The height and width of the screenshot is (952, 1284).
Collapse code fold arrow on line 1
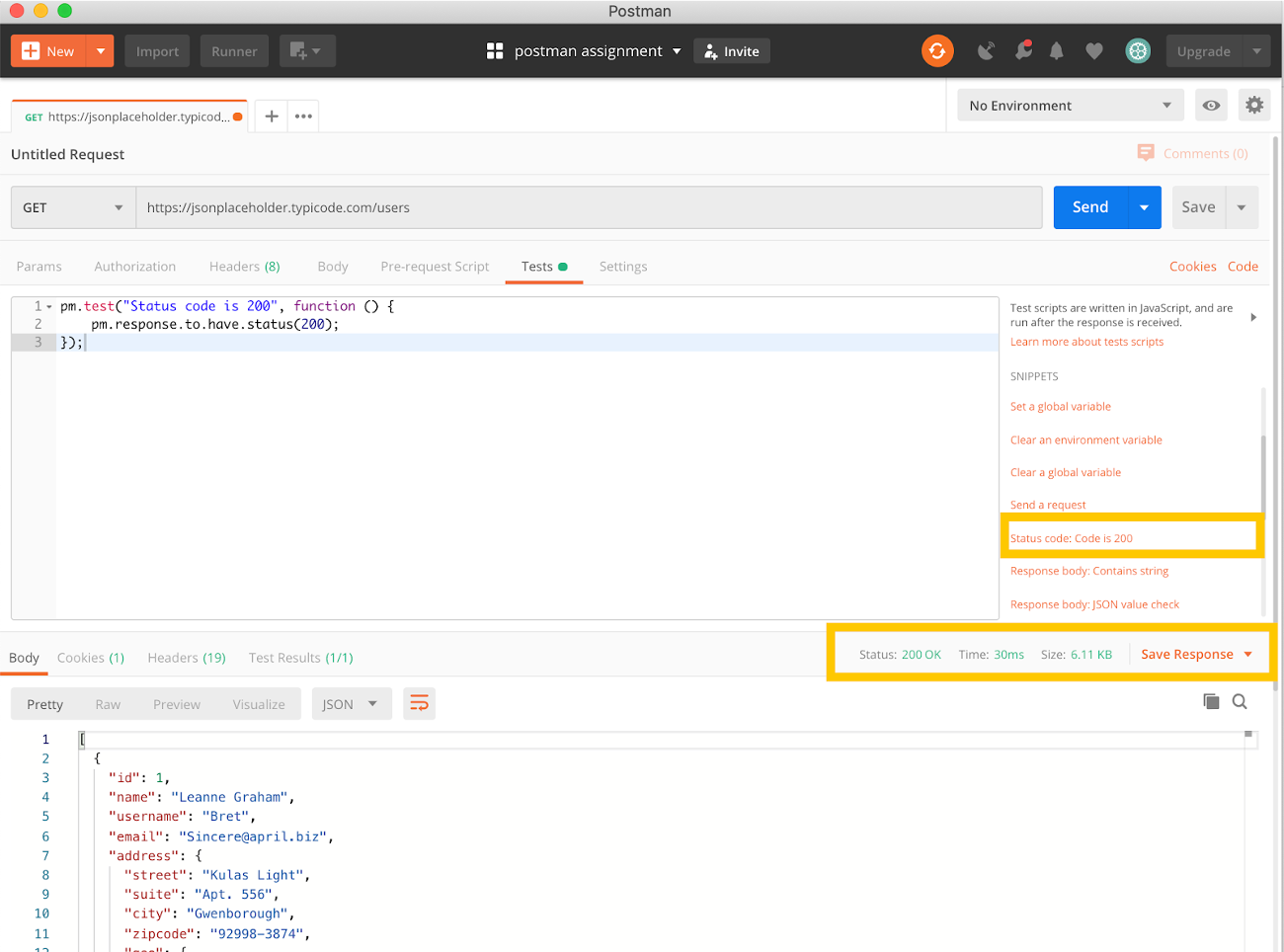tap(49, 306)
